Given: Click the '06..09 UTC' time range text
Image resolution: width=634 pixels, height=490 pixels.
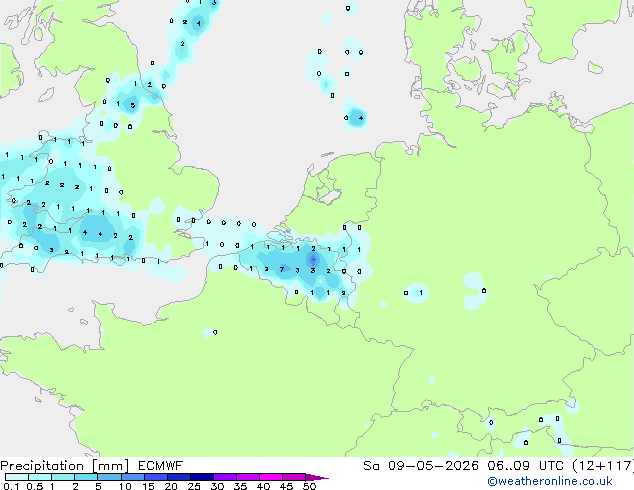Looking at the screenshot, I should 525,466.
